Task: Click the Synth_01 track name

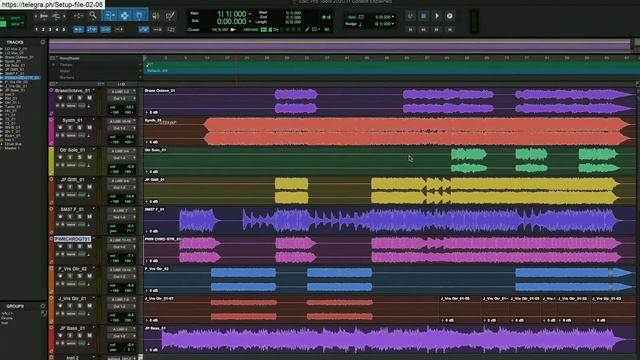Action: [72, 120]
